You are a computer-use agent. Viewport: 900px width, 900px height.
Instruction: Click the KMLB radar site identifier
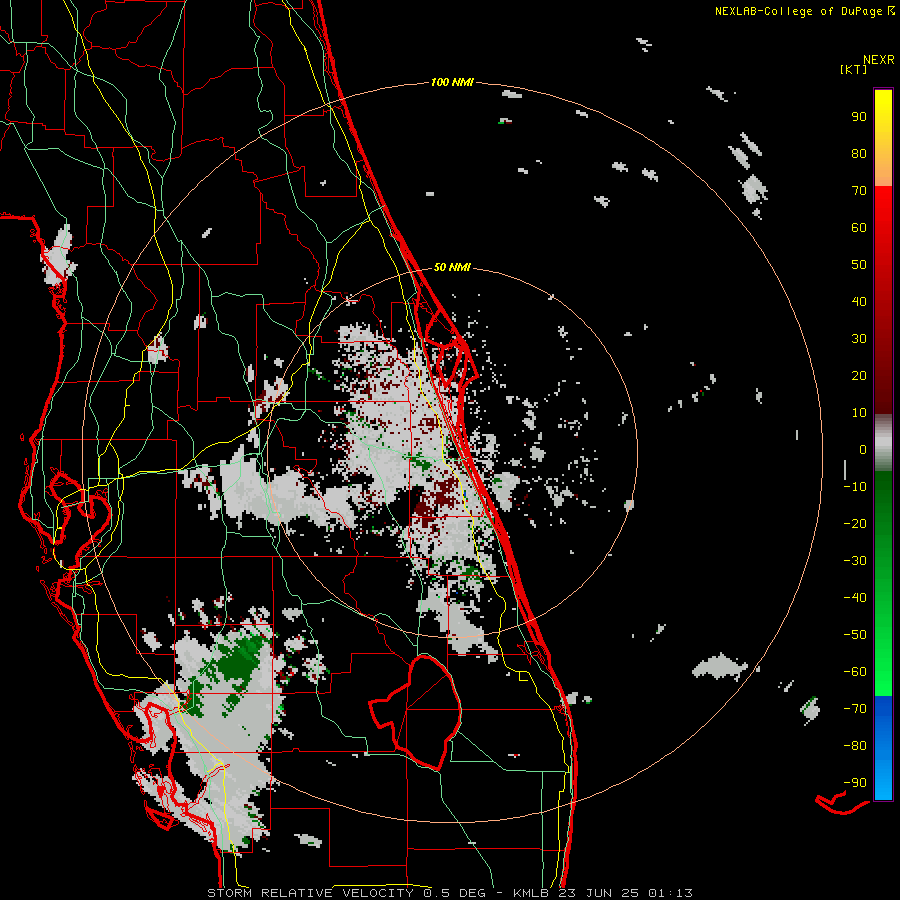[531, 893]
